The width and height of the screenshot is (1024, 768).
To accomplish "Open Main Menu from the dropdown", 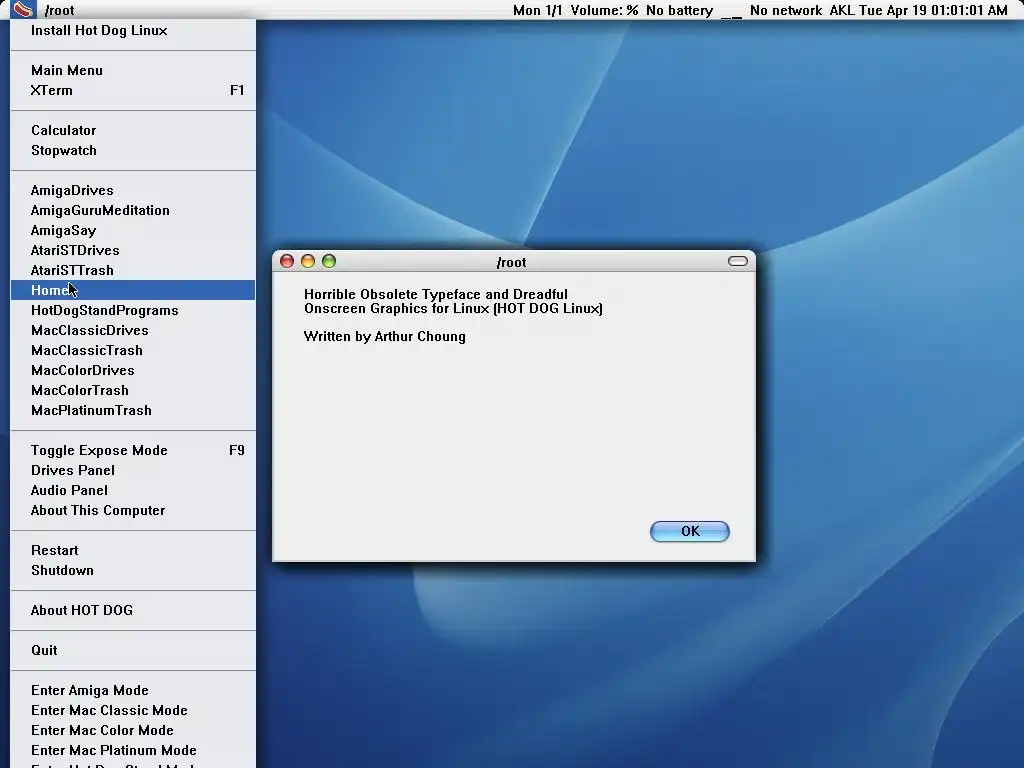I will pos(133,71).
